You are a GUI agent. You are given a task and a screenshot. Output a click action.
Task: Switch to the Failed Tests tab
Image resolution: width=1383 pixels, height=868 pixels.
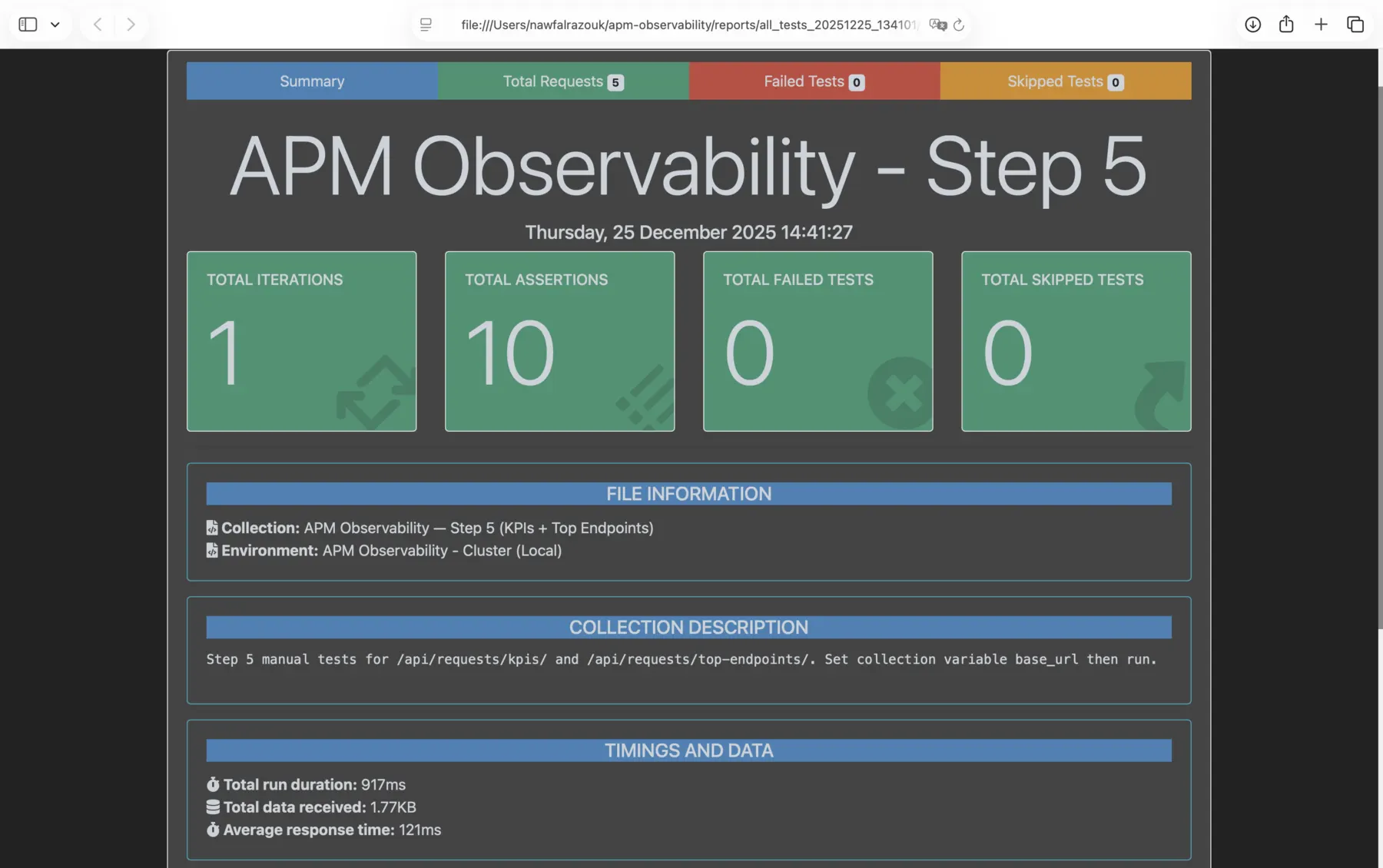pos(814,81)
